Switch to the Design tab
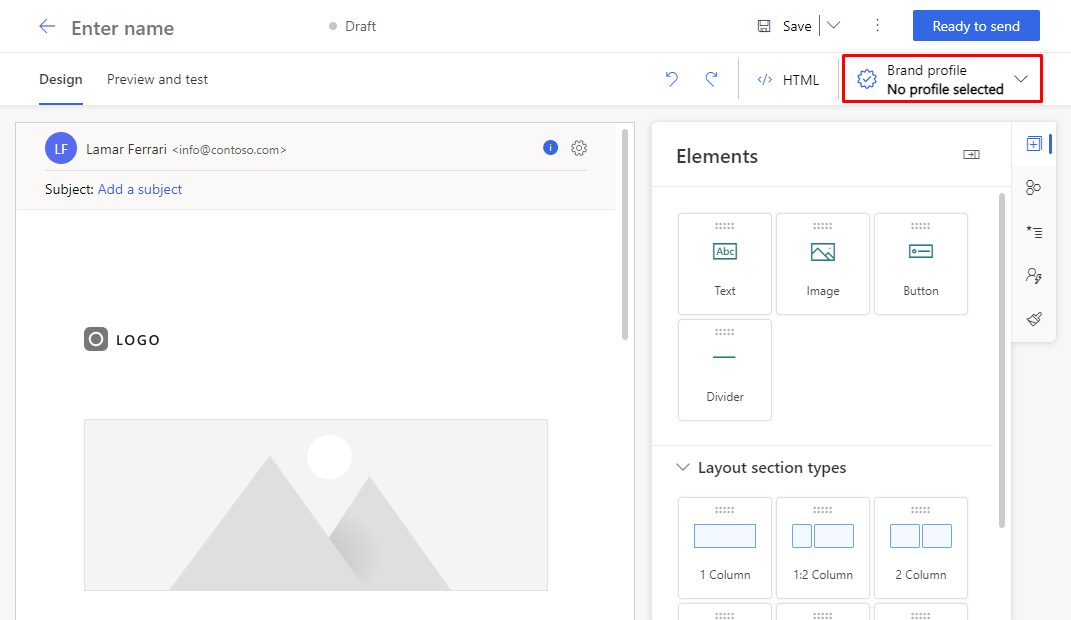 61,79
